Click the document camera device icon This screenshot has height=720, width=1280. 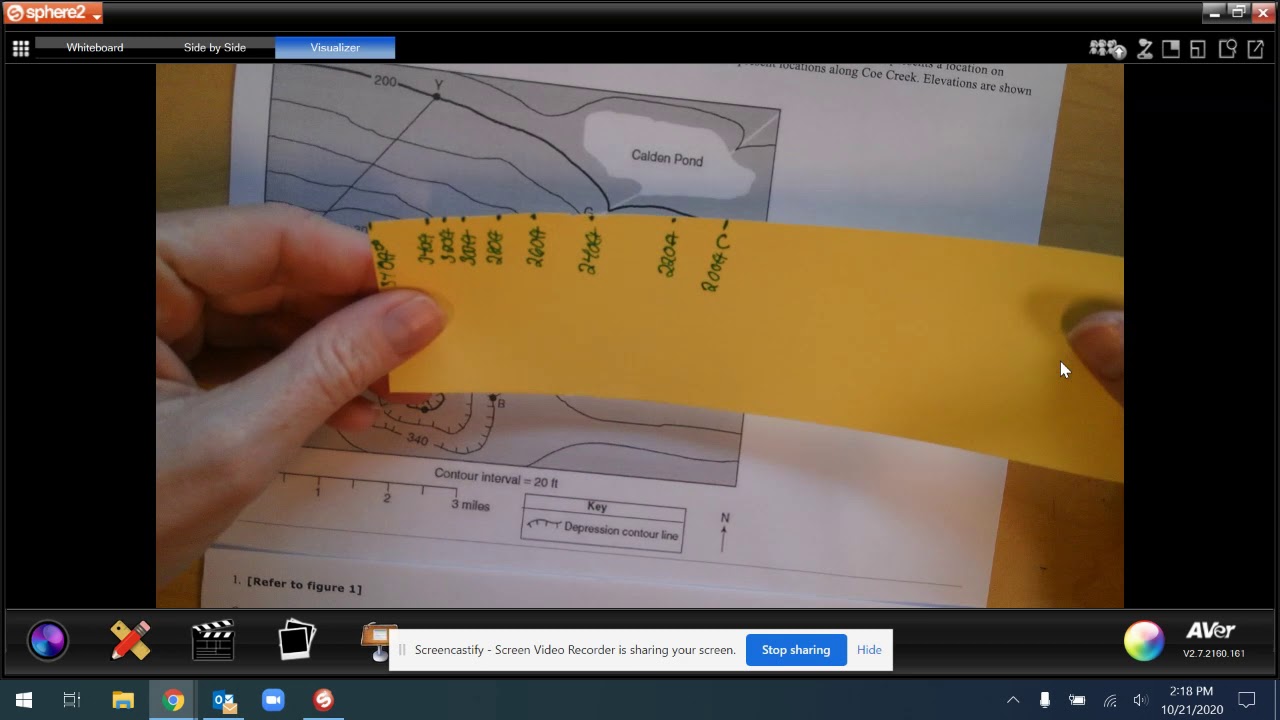pyautogui.click(x=1146, y=48)
